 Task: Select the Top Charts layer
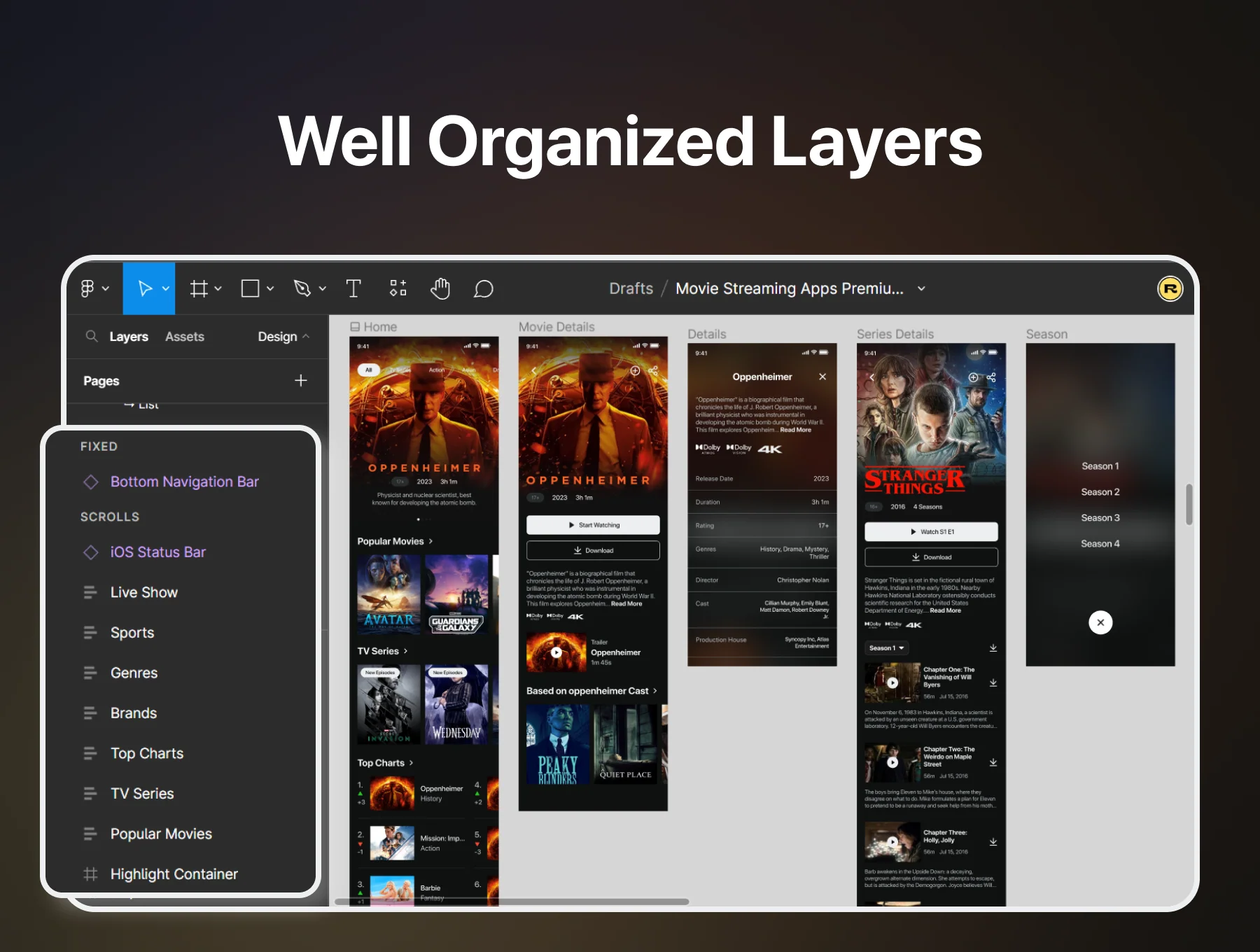click(147, 753)
